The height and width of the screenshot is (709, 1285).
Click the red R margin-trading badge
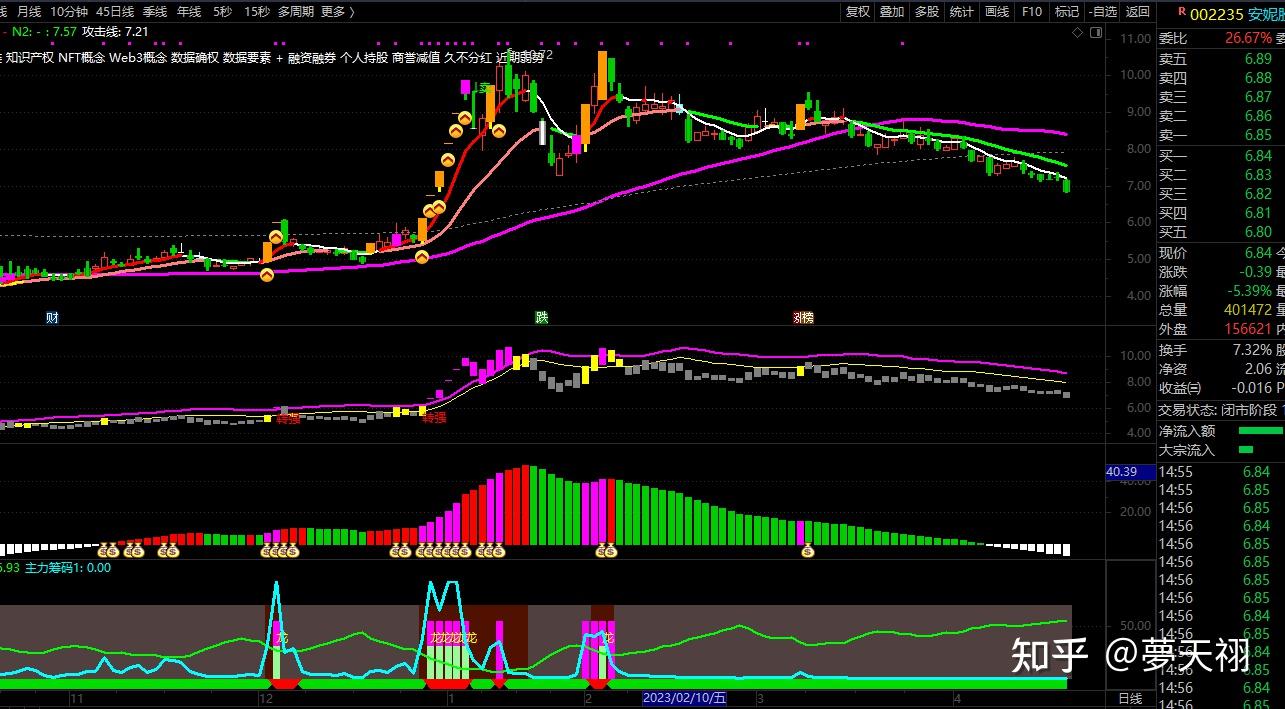pos(1182,11)
